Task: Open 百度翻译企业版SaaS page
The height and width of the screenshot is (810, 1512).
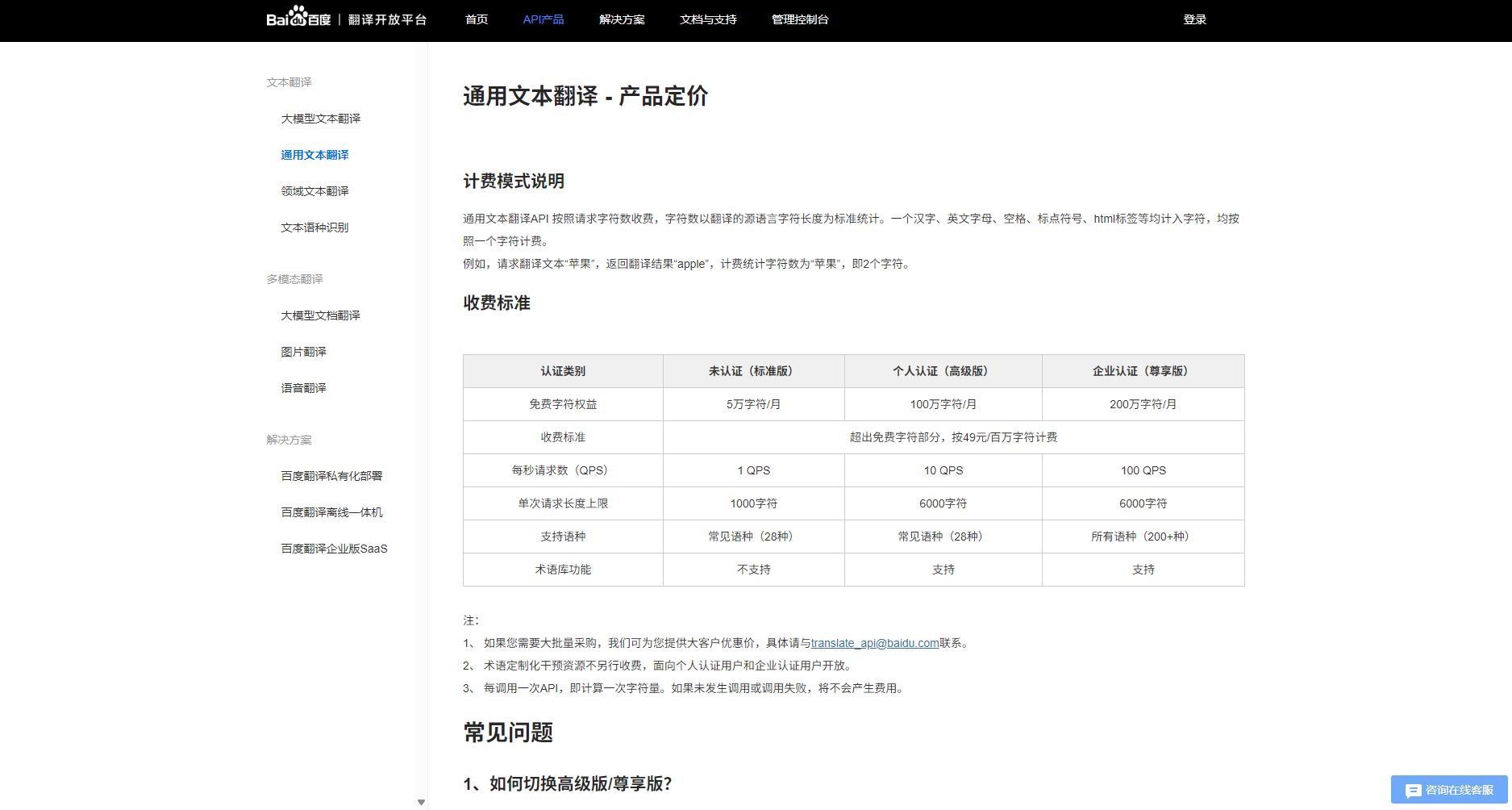Action: 334,548
